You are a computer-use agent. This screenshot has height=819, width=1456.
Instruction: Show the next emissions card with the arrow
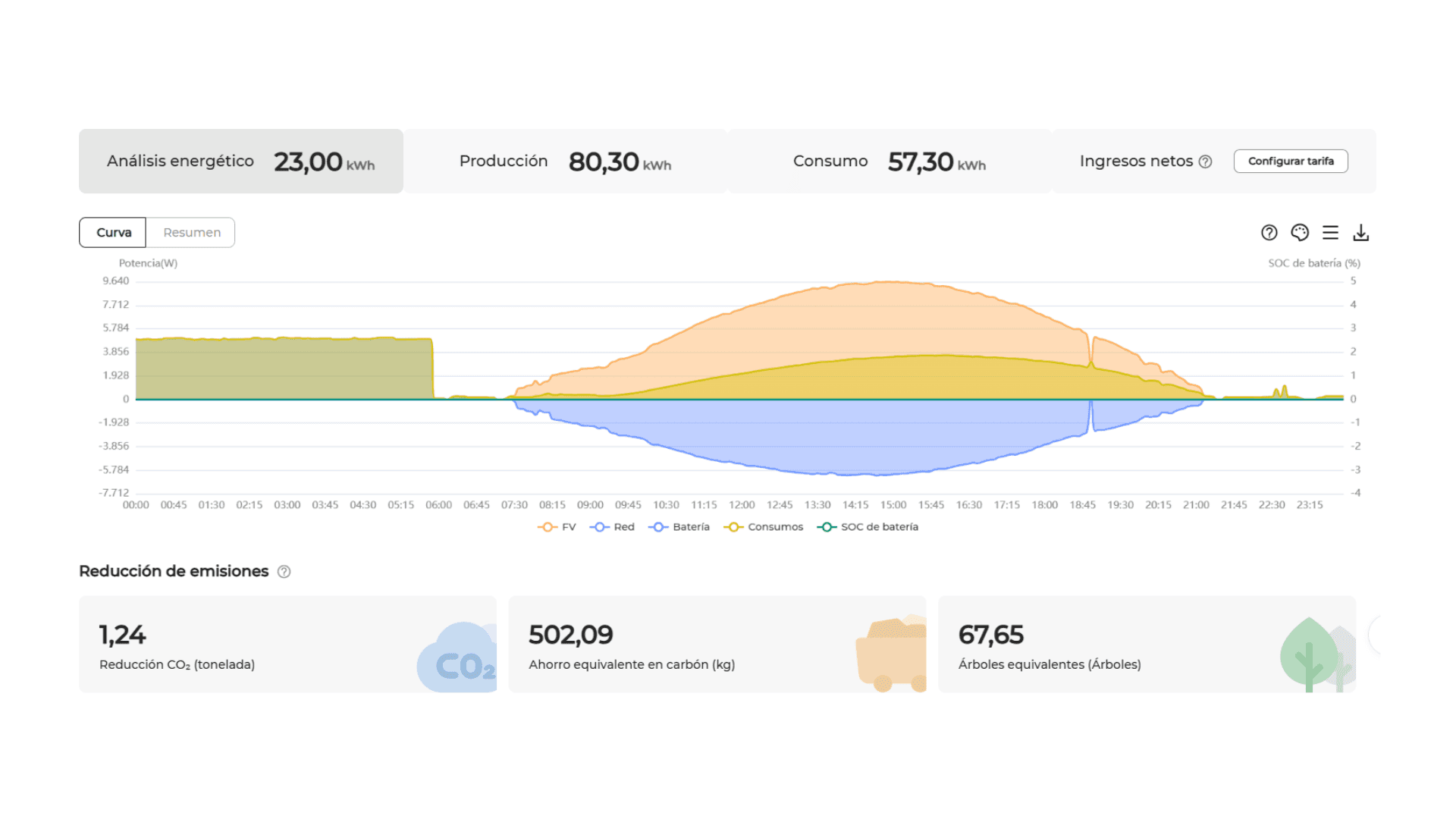tap(1374, 635)
